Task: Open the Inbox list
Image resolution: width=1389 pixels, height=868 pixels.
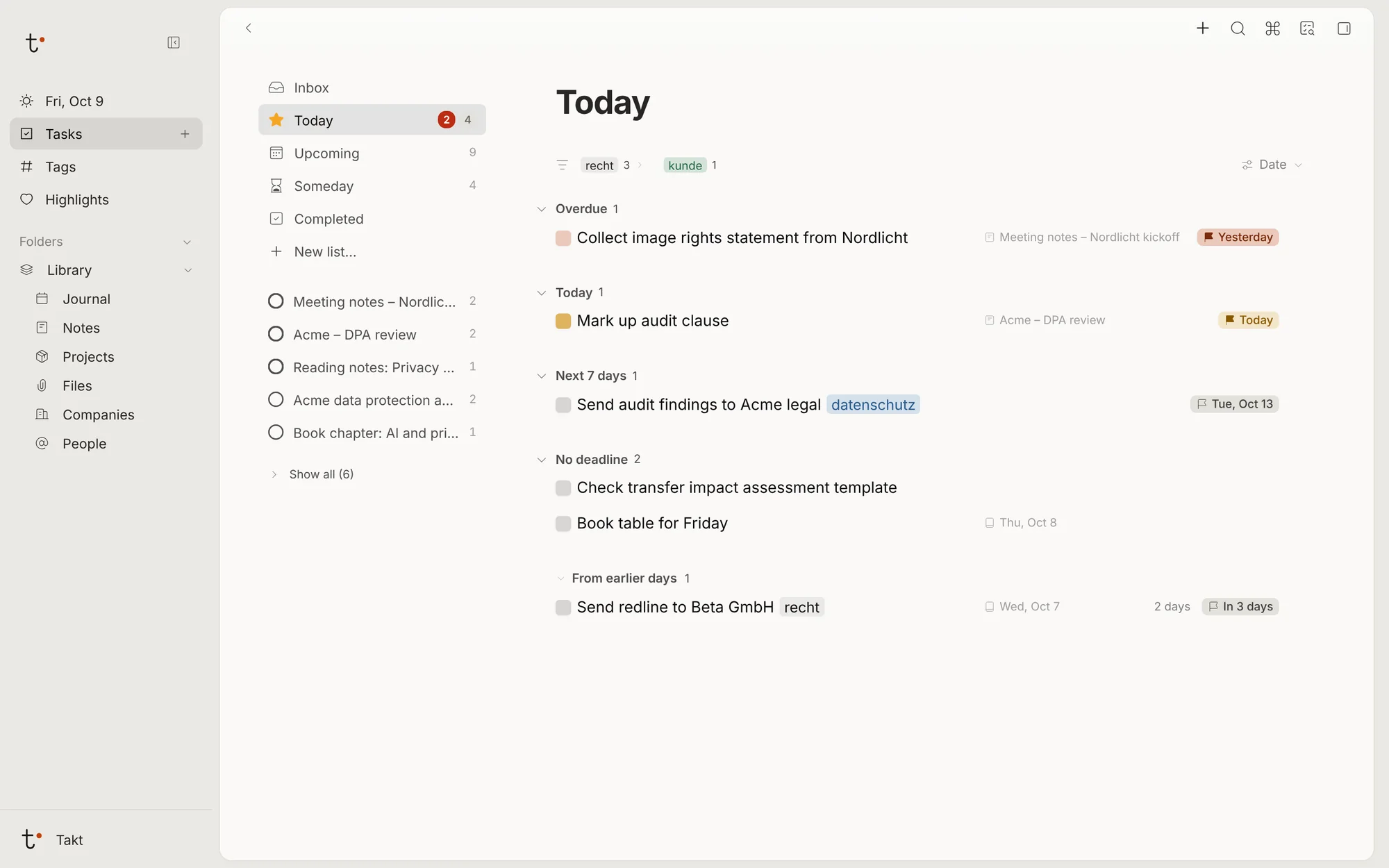Action: (x=372, y=87)
